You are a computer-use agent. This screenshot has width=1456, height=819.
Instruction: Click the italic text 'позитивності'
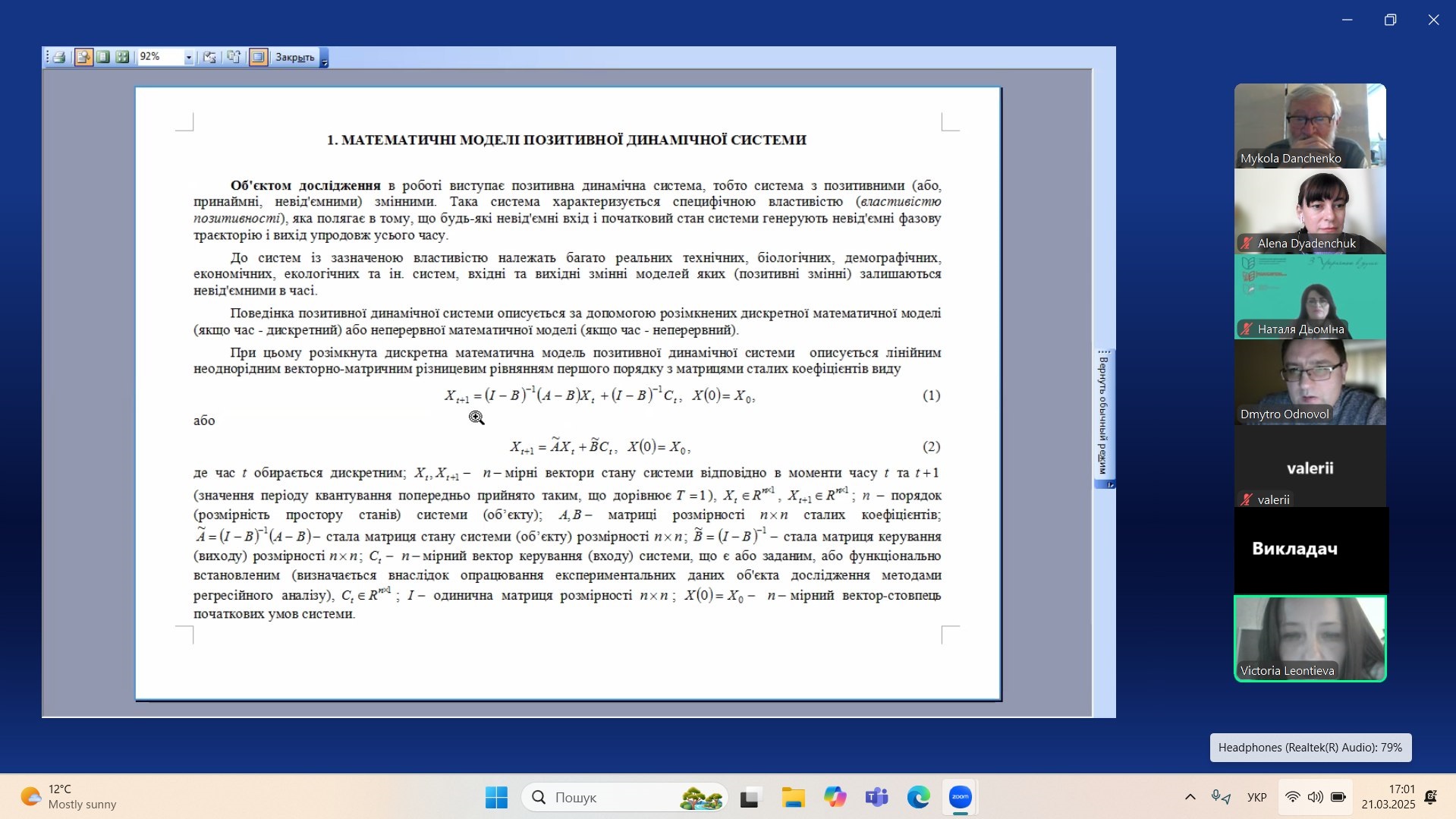pos(237,219)
